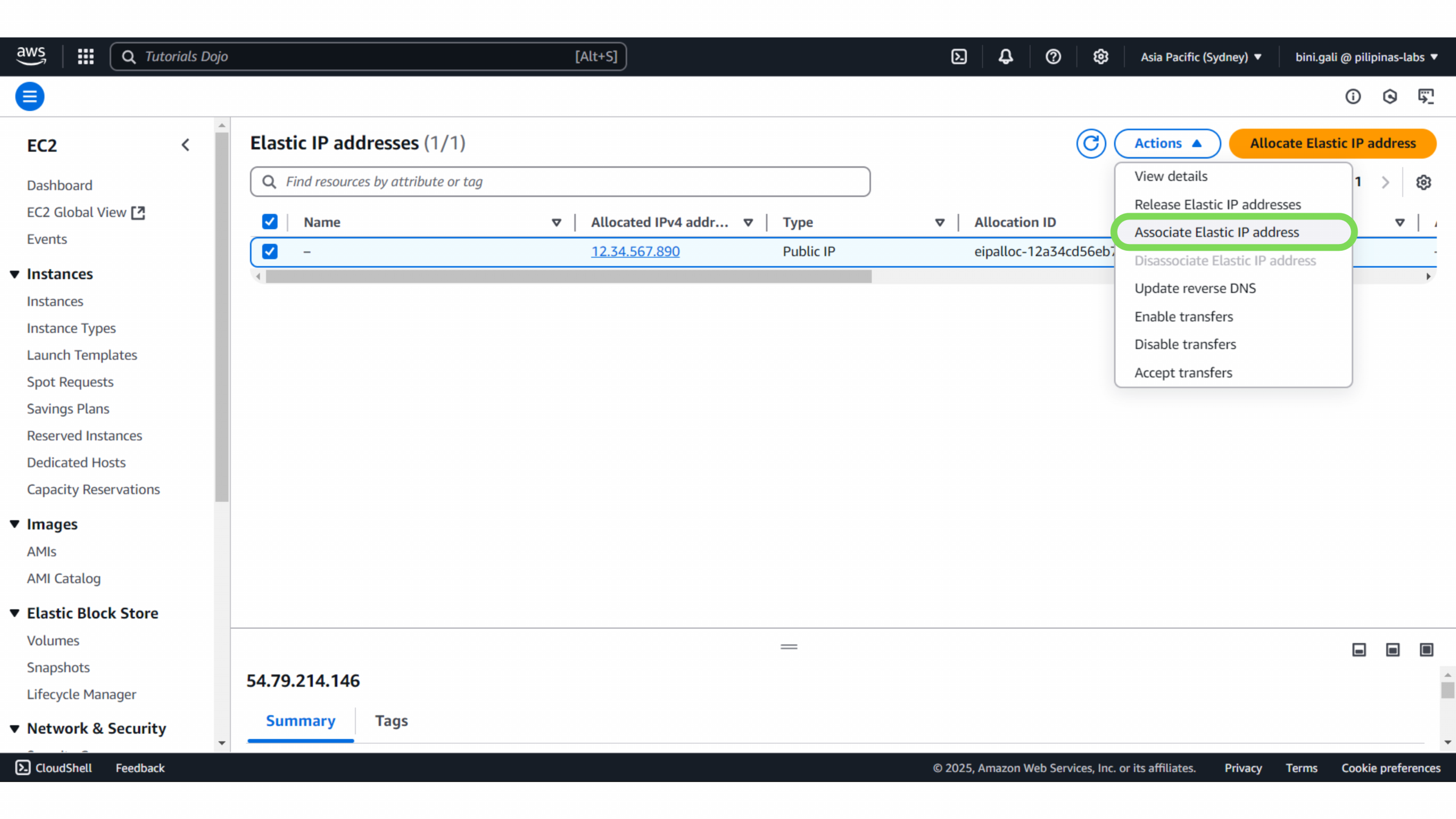1456x819 pixels.
Task: Click Allocate Elastic IP address button
Action: (1332, 143)
